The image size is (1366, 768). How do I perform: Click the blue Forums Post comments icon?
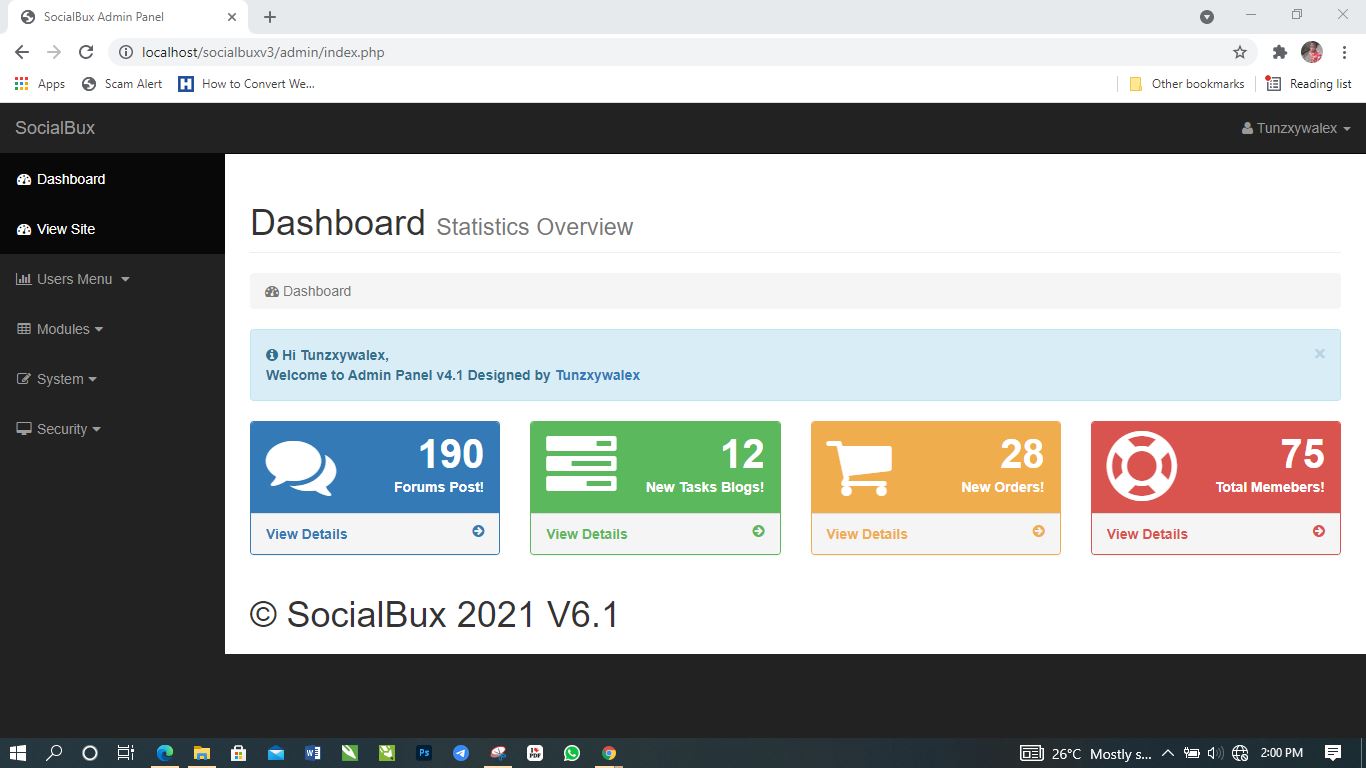pos(301,467)
